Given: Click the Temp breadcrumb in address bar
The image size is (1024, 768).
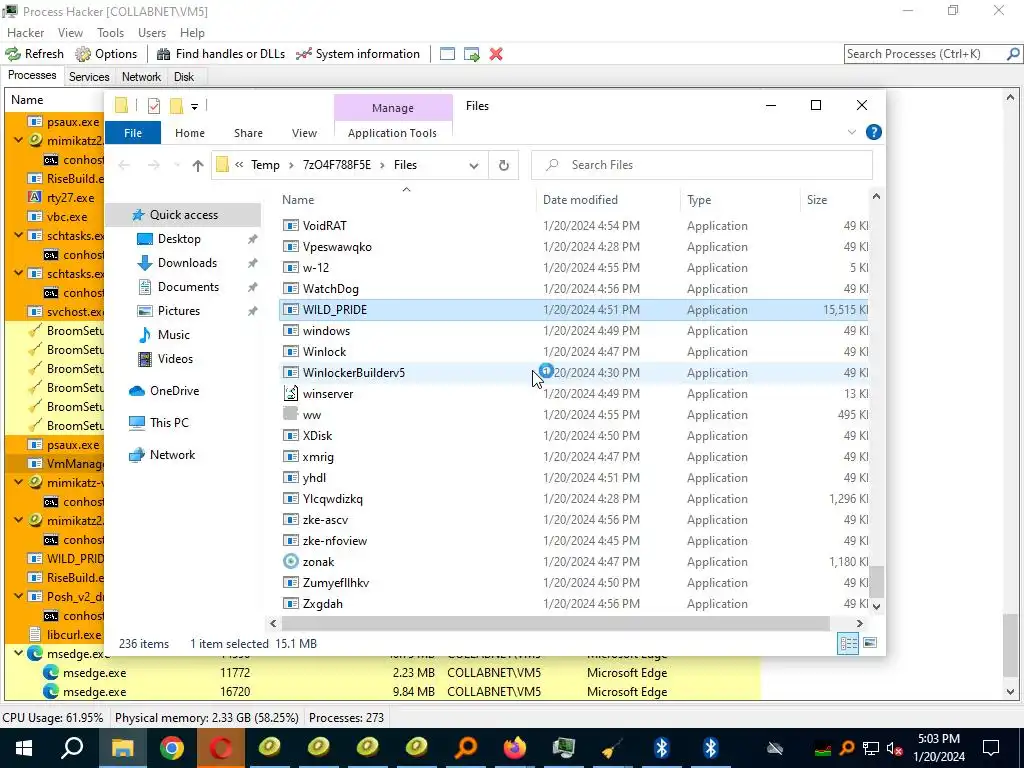Looking at the screenshot, I should click(x=265, y=165).
